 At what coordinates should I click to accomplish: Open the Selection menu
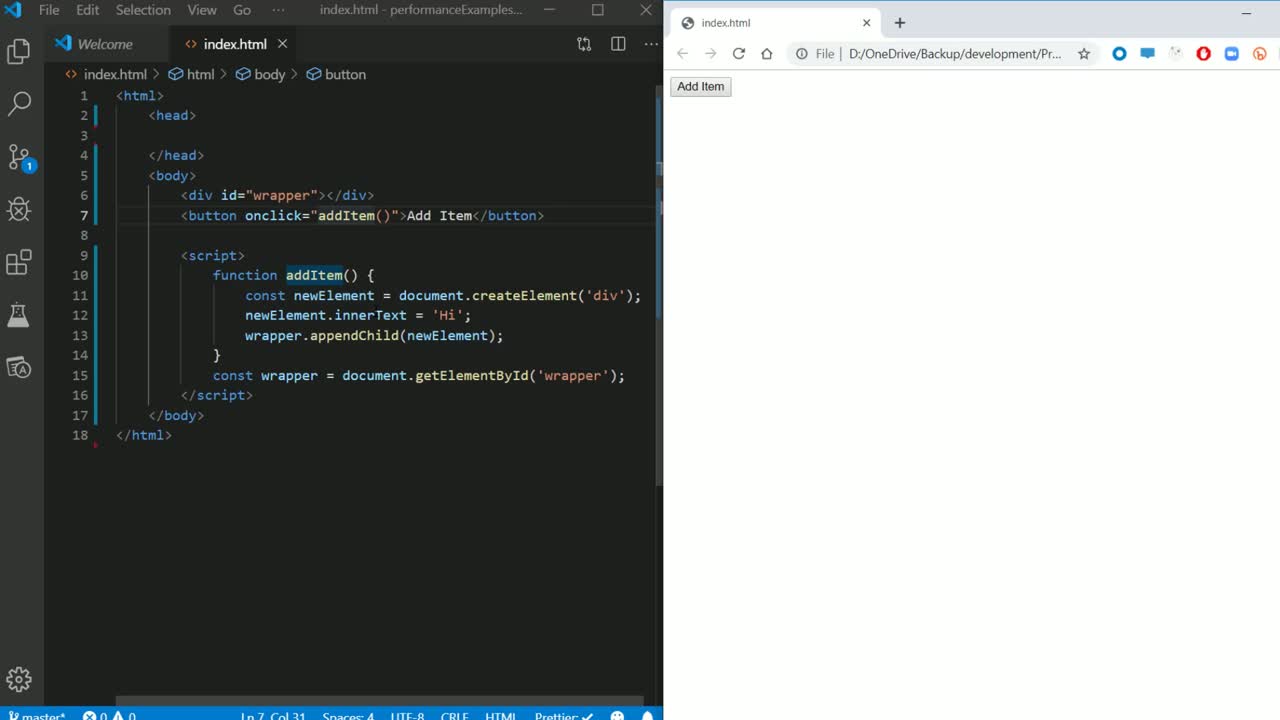[143, 10]
